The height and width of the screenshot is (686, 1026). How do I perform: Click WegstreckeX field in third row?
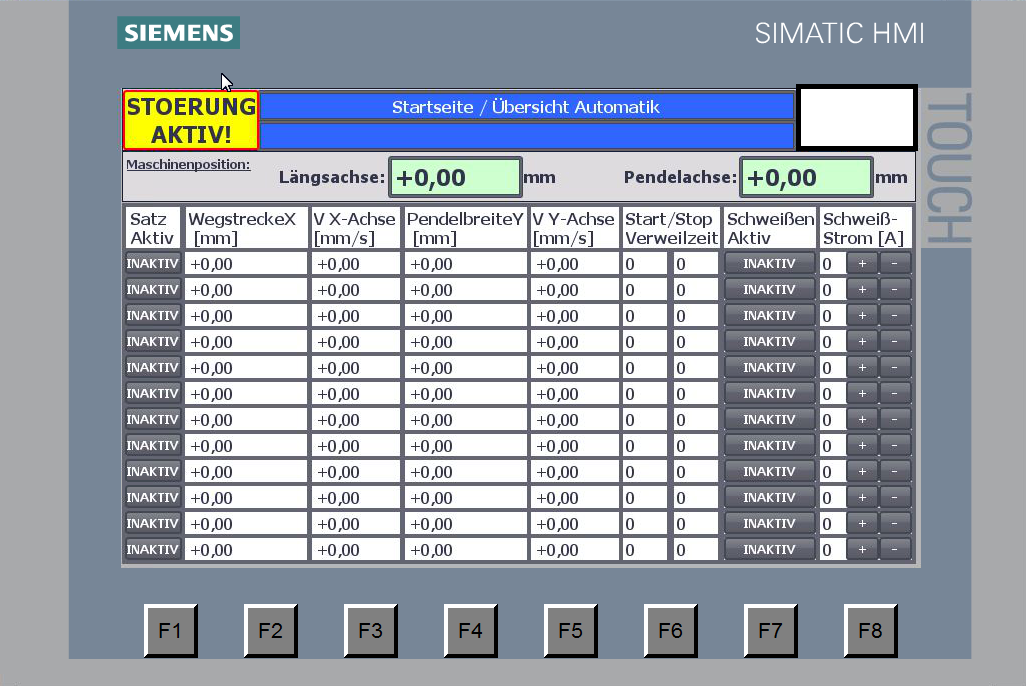click(x=246, y=316)
